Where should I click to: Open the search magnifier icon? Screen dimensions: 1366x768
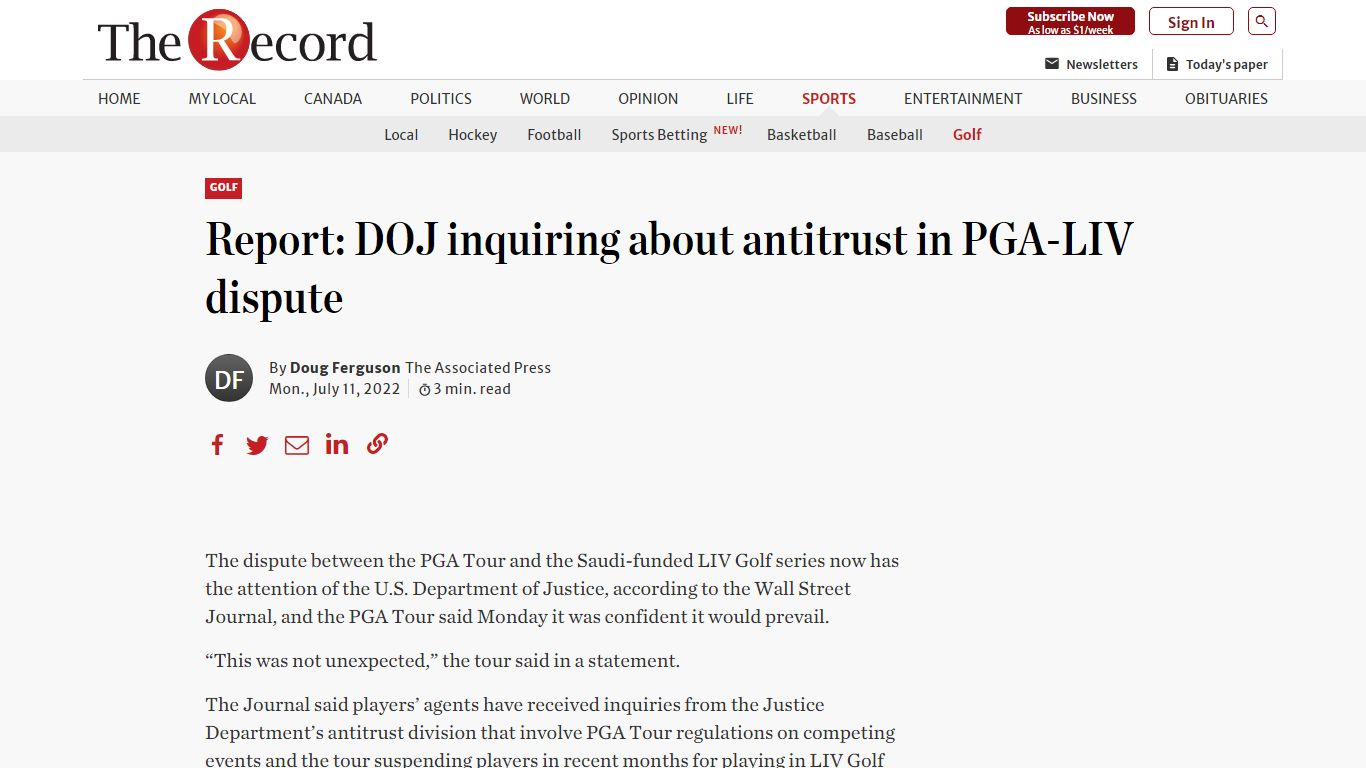(x=1262, y=21)
